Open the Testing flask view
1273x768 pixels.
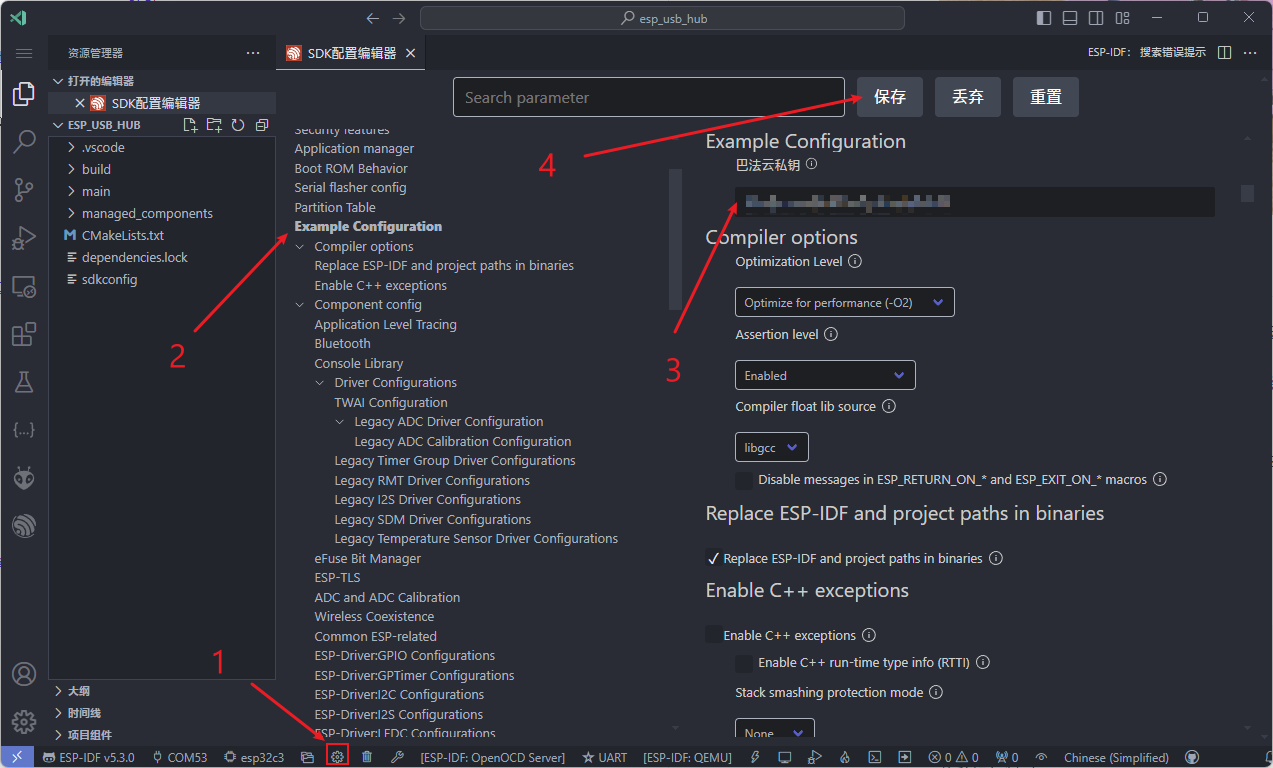[x=24, y=381]
